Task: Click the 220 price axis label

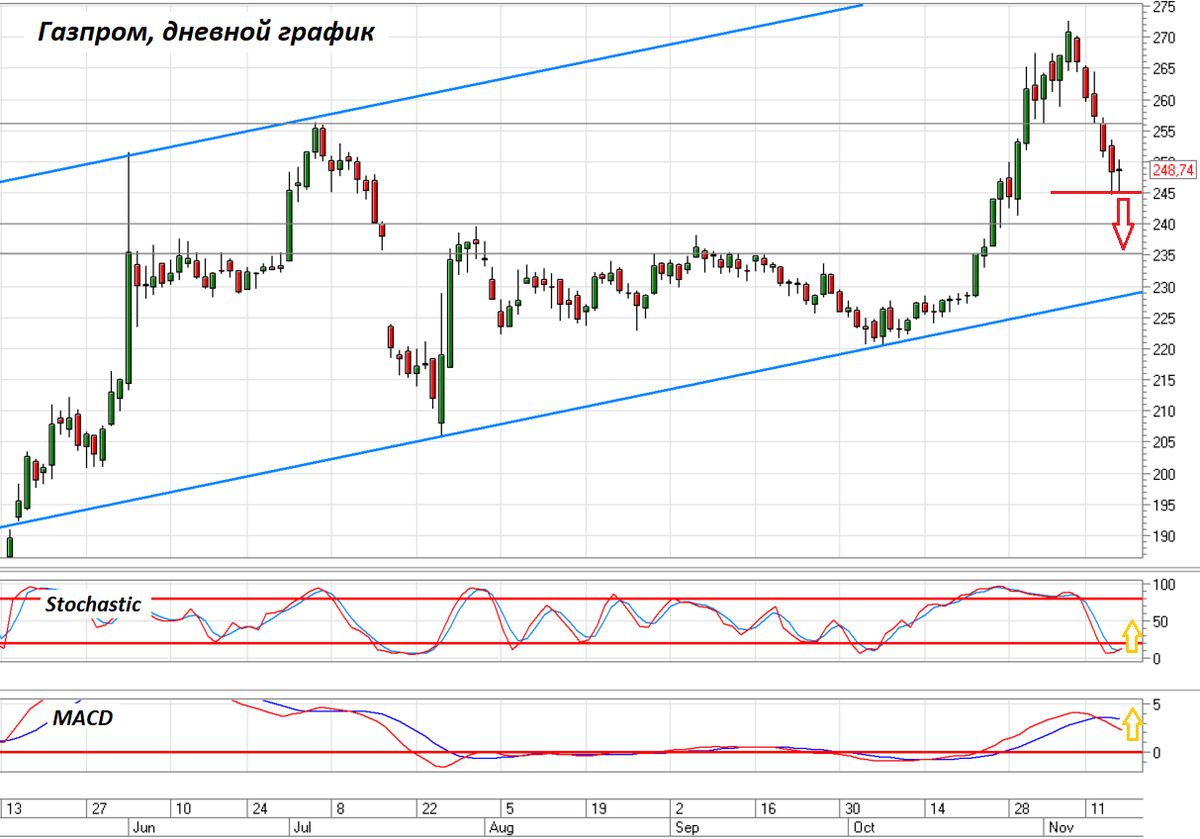Action: [x=1163, y=350]
